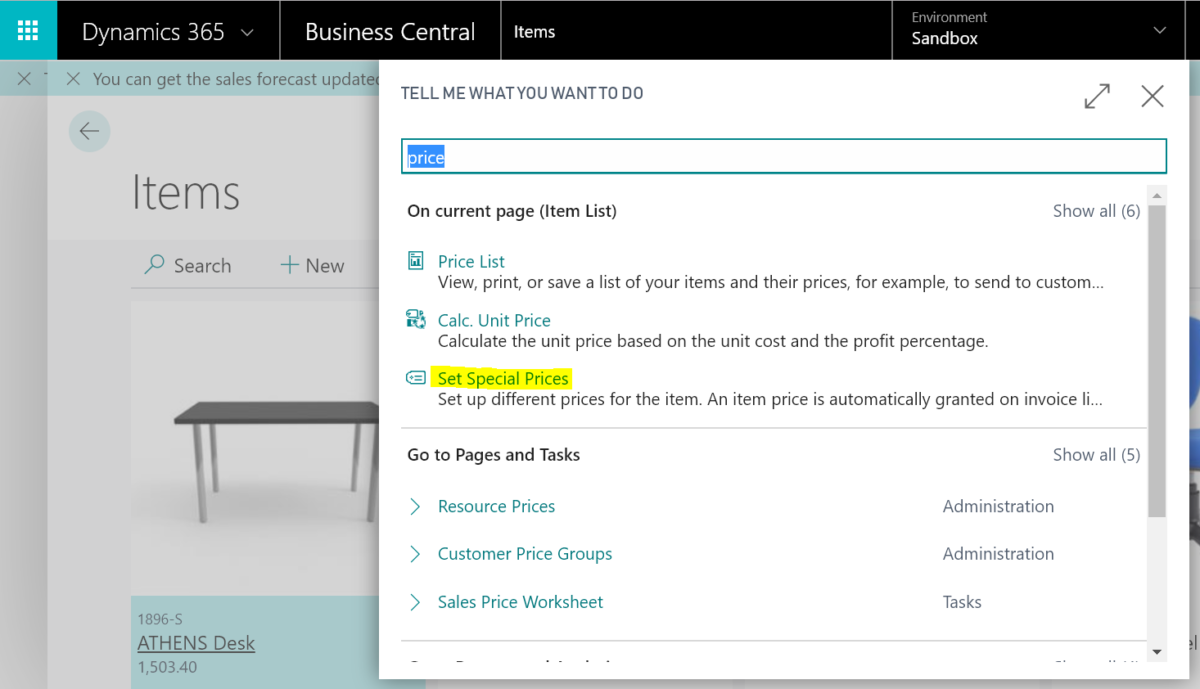This screenshot has width=1200, height=689.
Task: Expand the Tell Me dialog to full size
Action: click(1097, 96)
